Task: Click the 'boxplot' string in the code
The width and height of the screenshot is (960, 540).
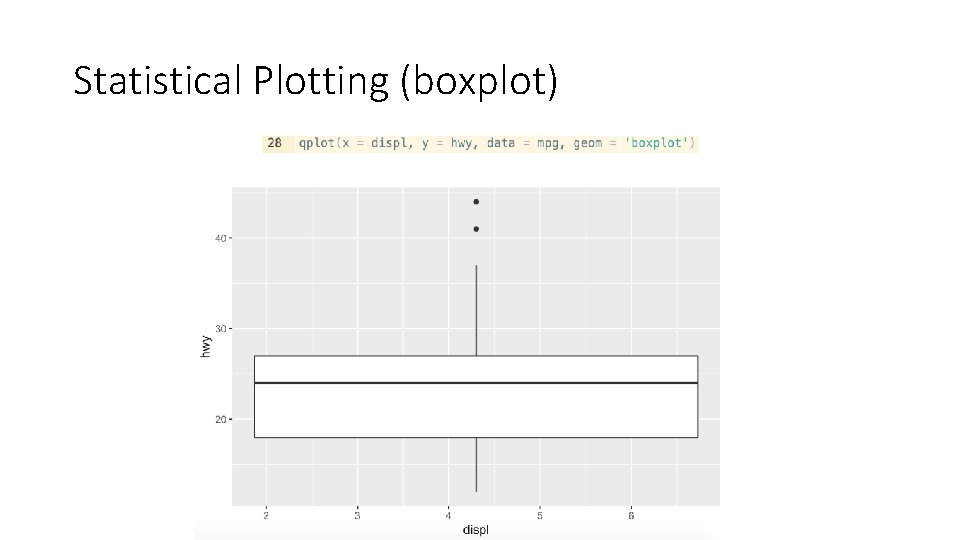Action: (658, 143)
